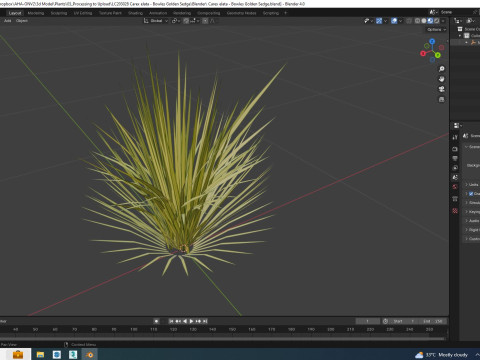Click the pan view hand icon
Viewport: 480px width, 360px height.
coord(442,79)
